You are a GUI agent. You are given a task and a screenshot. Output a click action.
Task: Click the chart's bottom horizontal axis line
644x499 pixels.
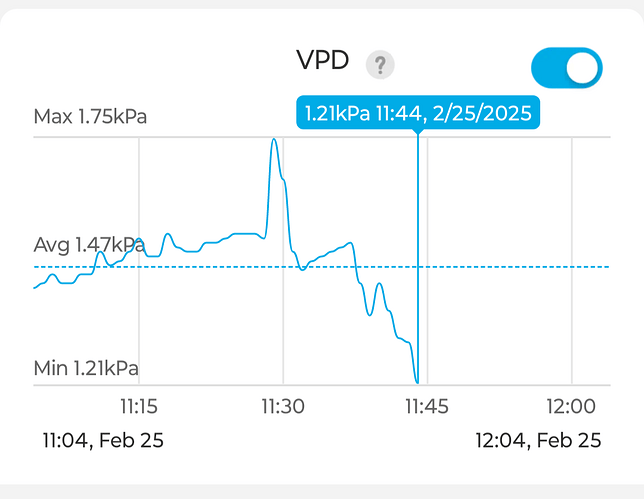(500, 385)
